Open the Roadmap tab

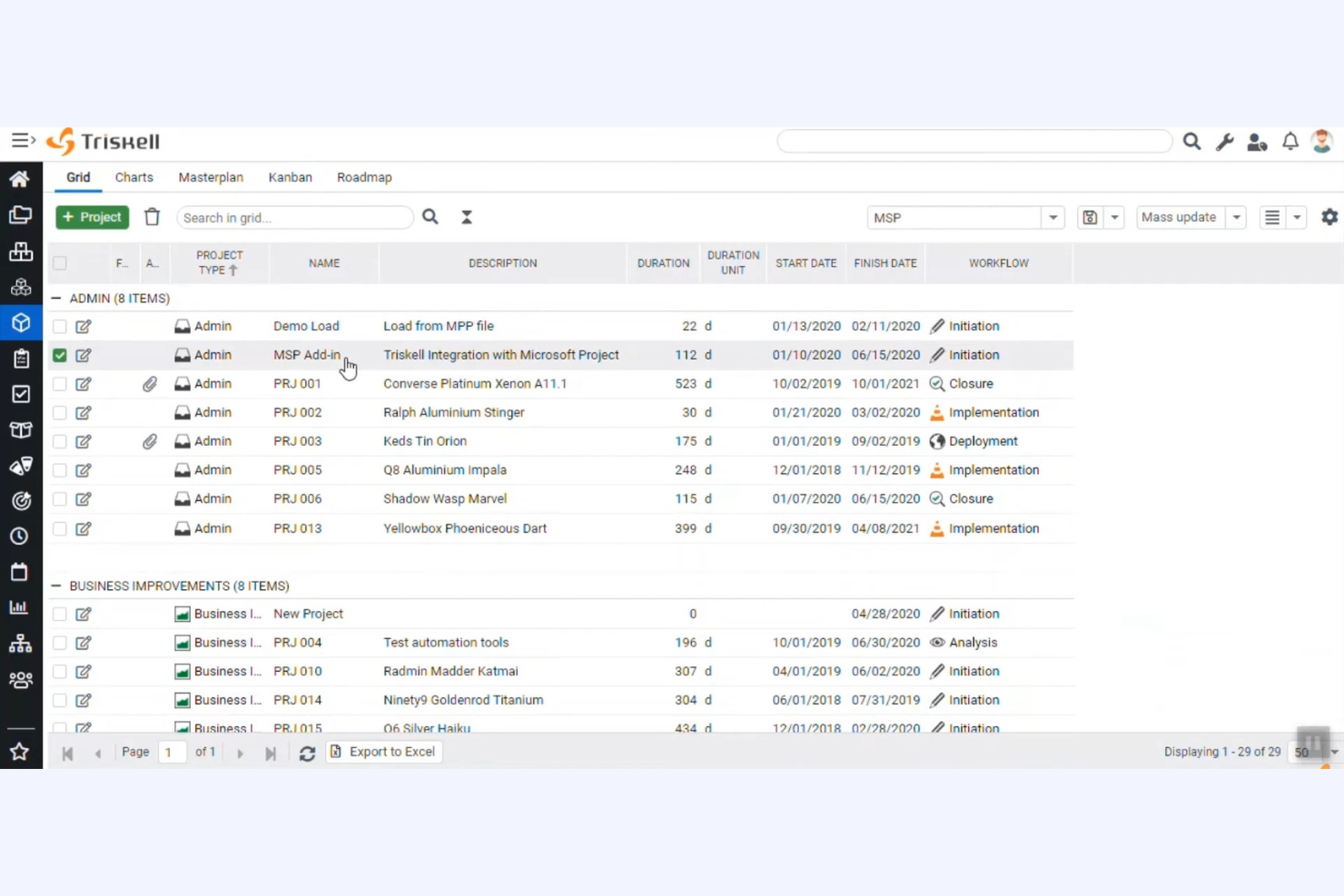coord(364,177)
